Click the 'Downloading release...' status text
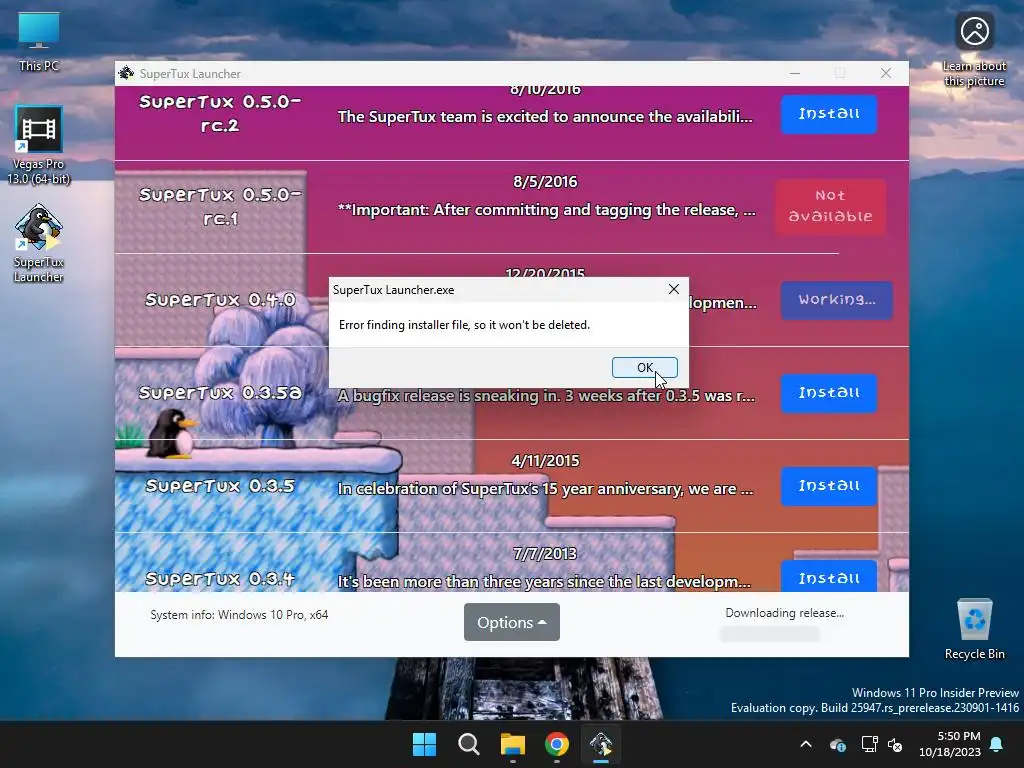This screenshot has height=768, width=1024. click(784, 613)
